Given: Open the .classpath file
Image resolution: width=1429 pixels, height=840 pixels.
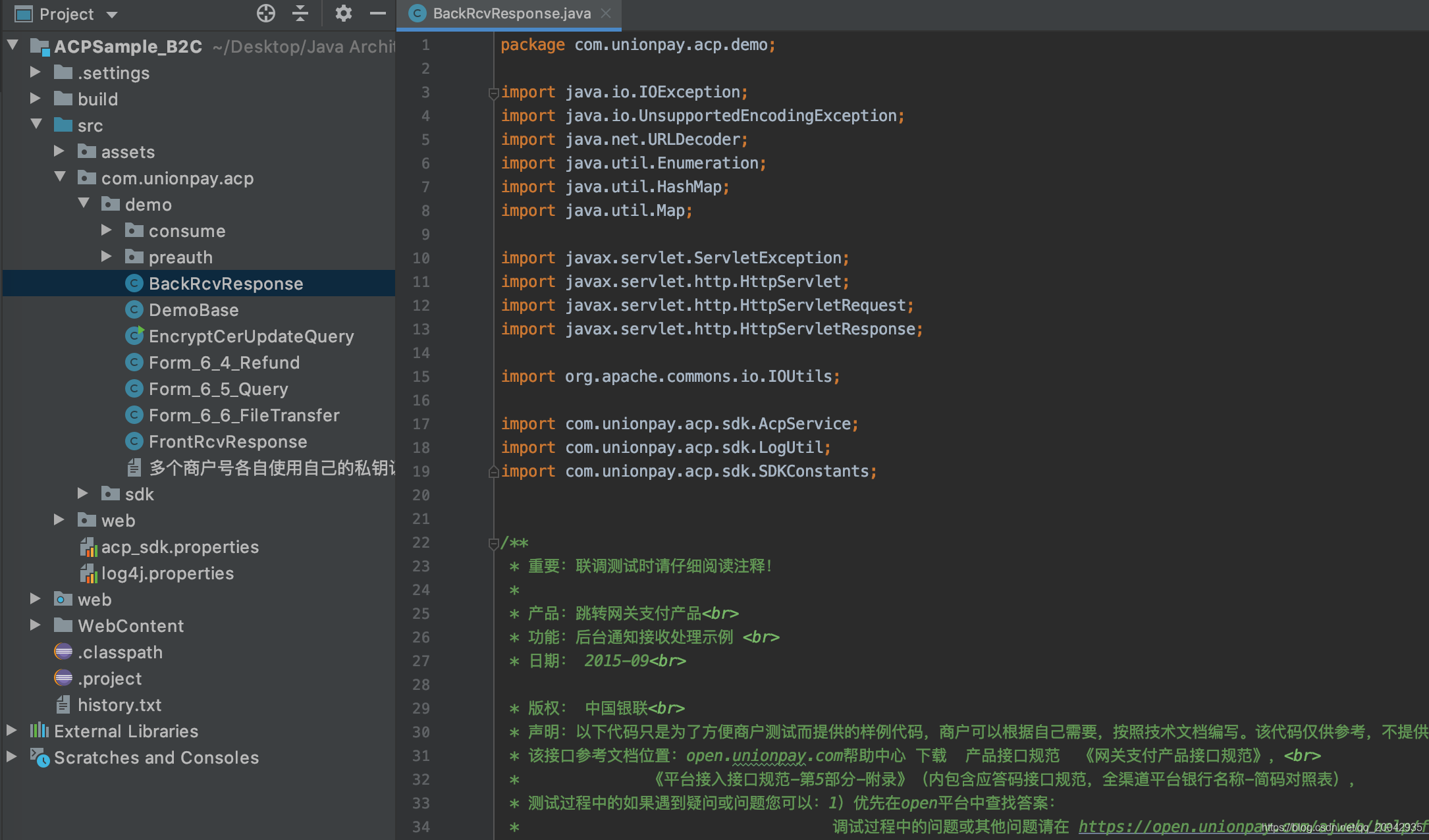Looking at the screenshot, I should 120,652.
